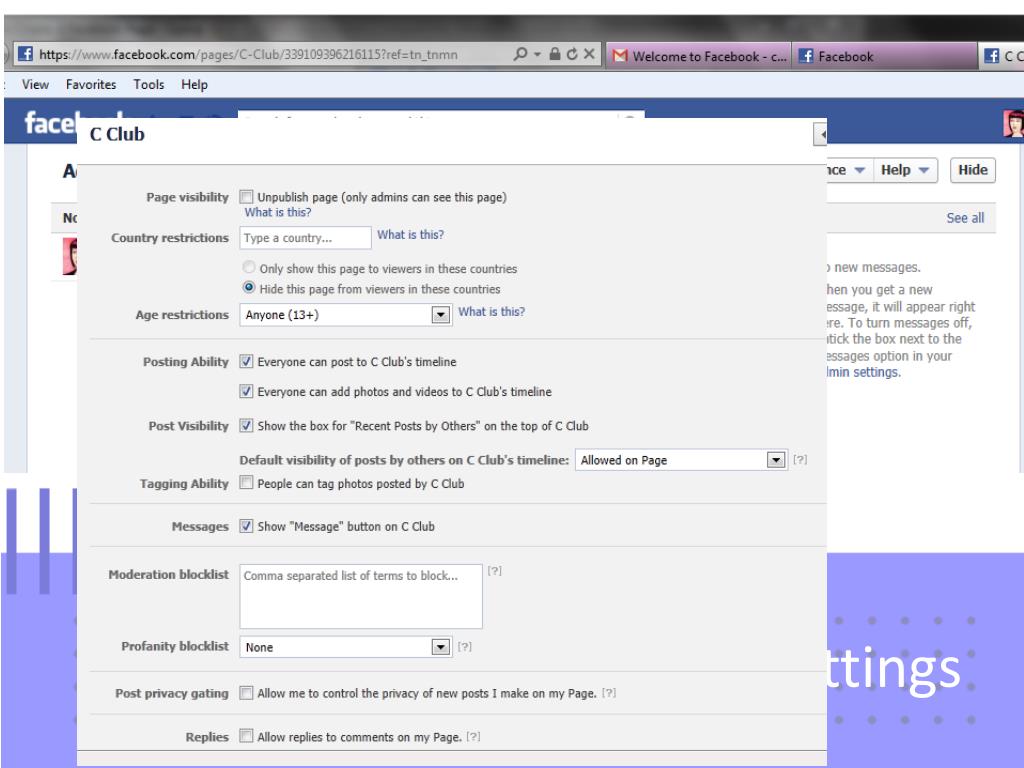
Task: Open the browser Help menu
Action: click(195, 84)
